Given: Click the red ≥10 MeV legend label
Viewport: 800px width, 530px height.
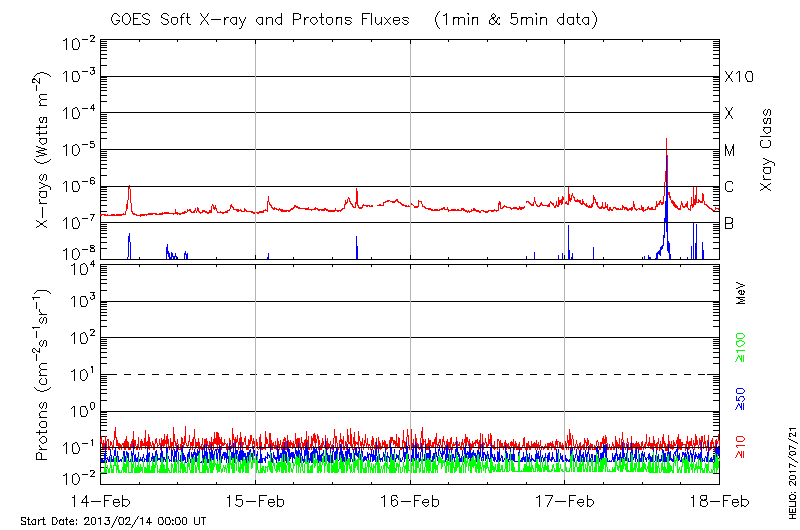Looking at the screenshot, I should coord(741,445).
